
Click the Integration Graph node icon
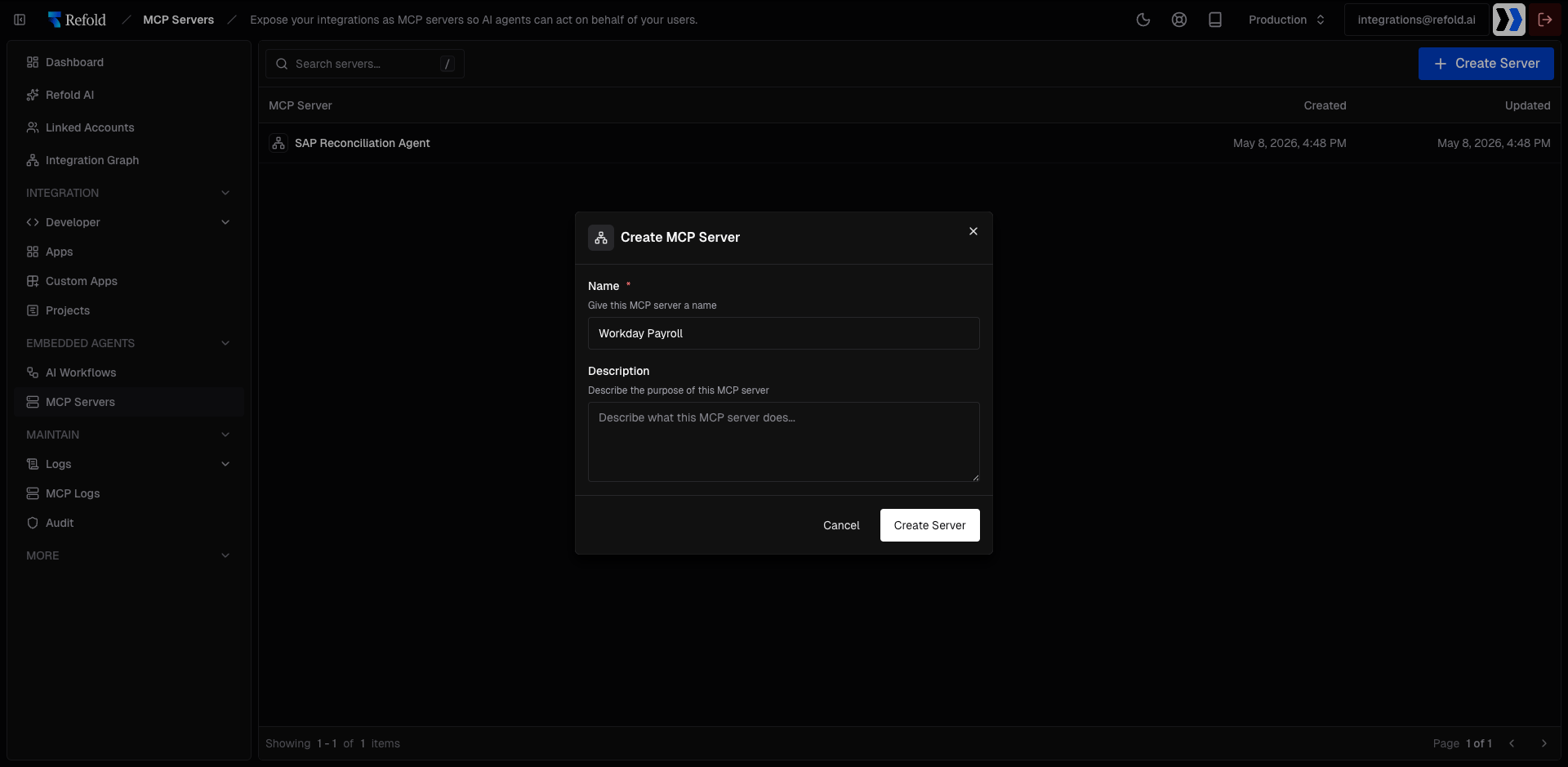click(x=33, y=160)
